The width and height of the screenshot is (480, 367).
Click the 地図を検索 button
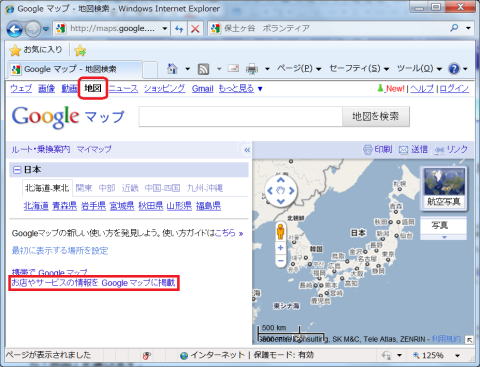(x=376, y=116)
